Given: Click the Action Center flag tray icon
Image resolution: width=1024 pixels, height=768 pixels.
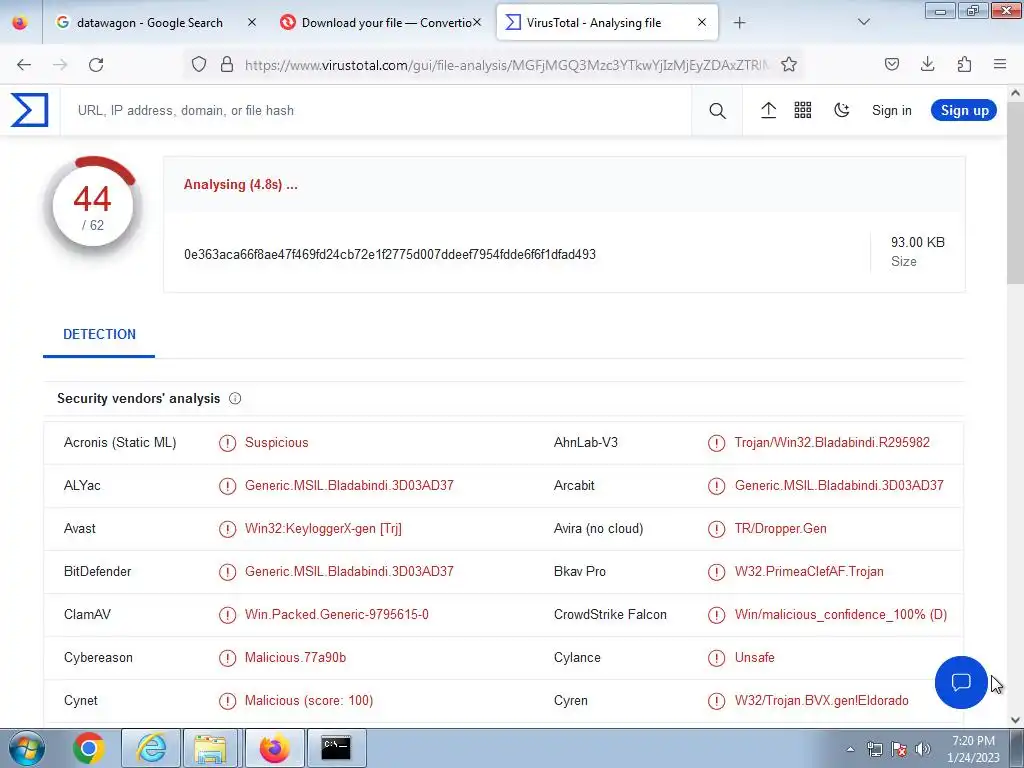Looking at the screenshot, I should (x=899, y=749).
